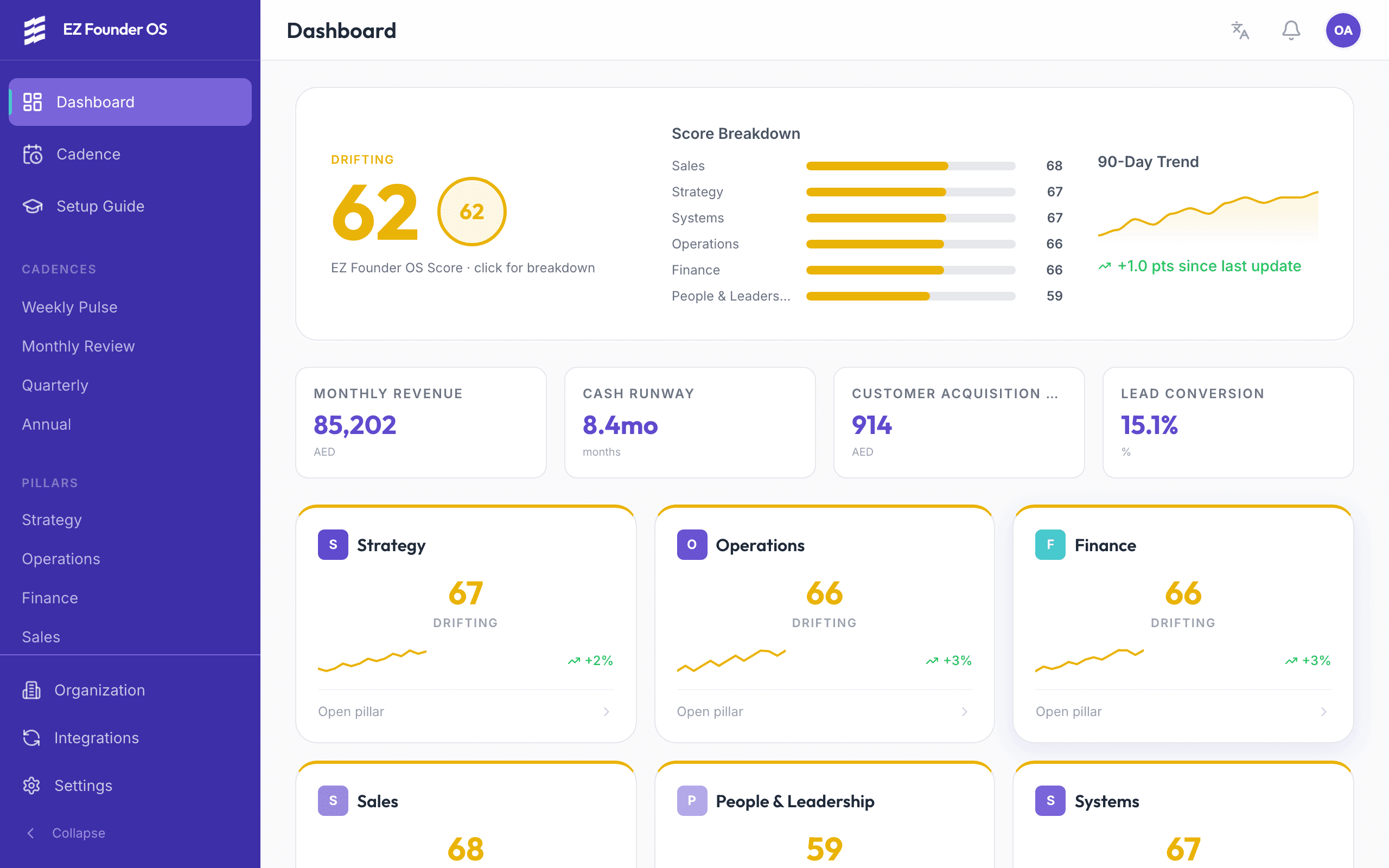
Task: Click the trend arrow next to +2%
Action: point(574,661)
